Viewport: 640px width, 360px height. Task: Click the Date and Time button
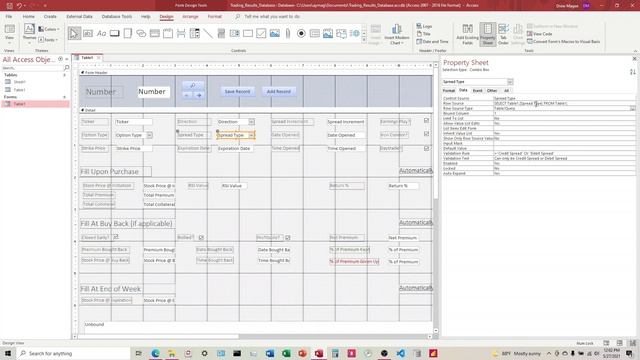(432, 42)
